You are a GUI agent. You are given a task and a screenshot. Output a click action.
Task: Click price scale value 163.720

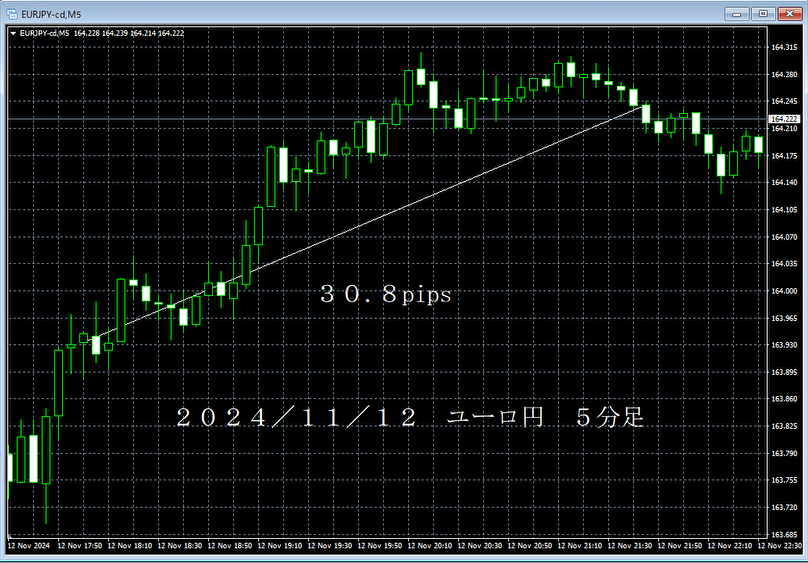784,507
